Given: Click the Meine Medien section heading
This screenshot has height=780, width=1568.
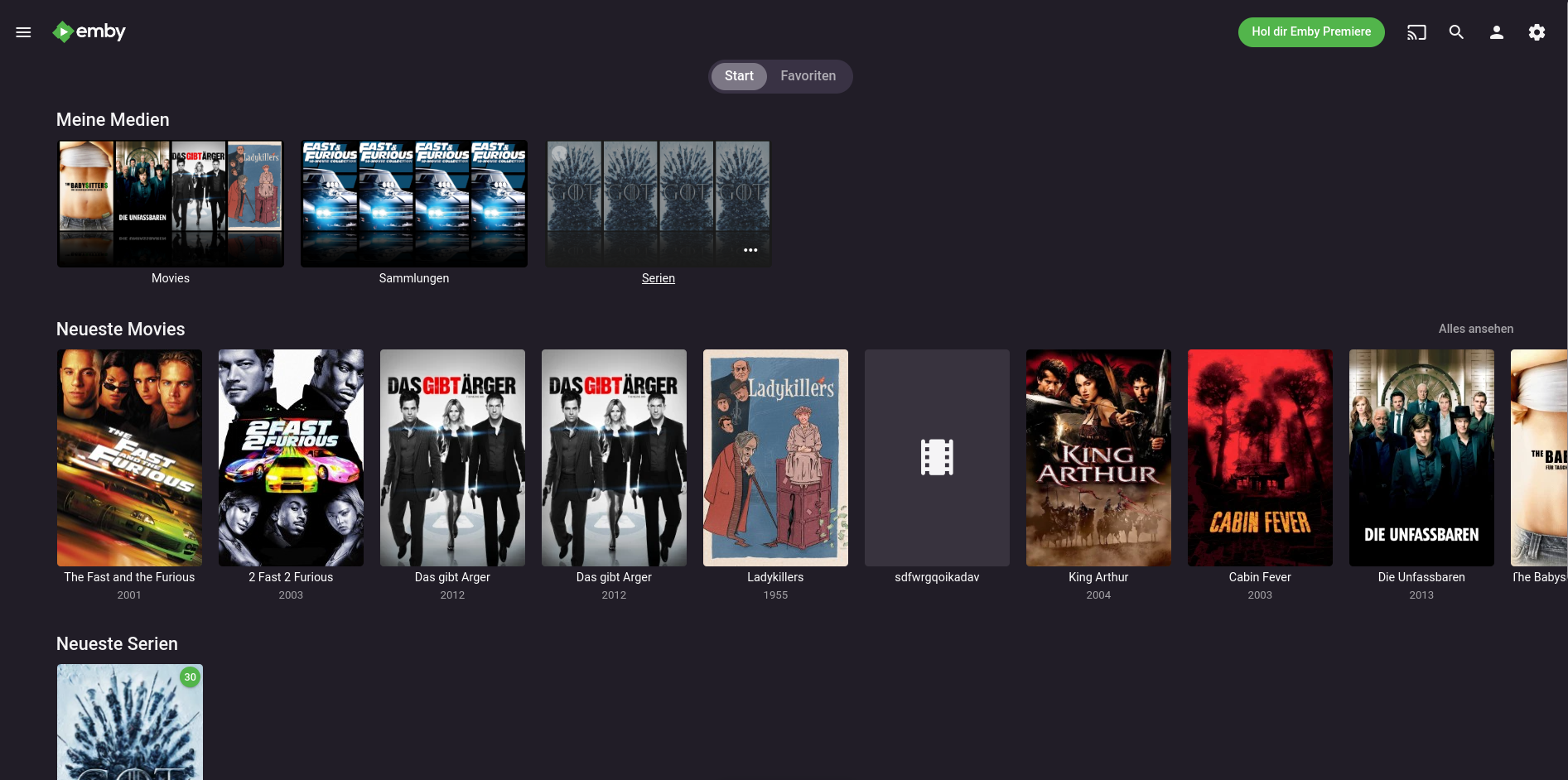Looking at the screenshot, I should 113,120.
